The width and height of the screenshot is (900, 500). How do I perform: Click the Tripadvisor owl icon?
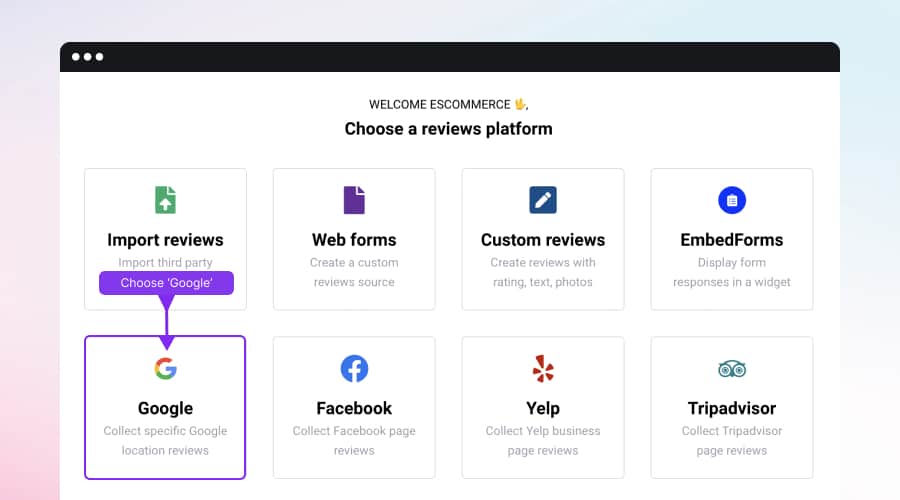(732, 369)
